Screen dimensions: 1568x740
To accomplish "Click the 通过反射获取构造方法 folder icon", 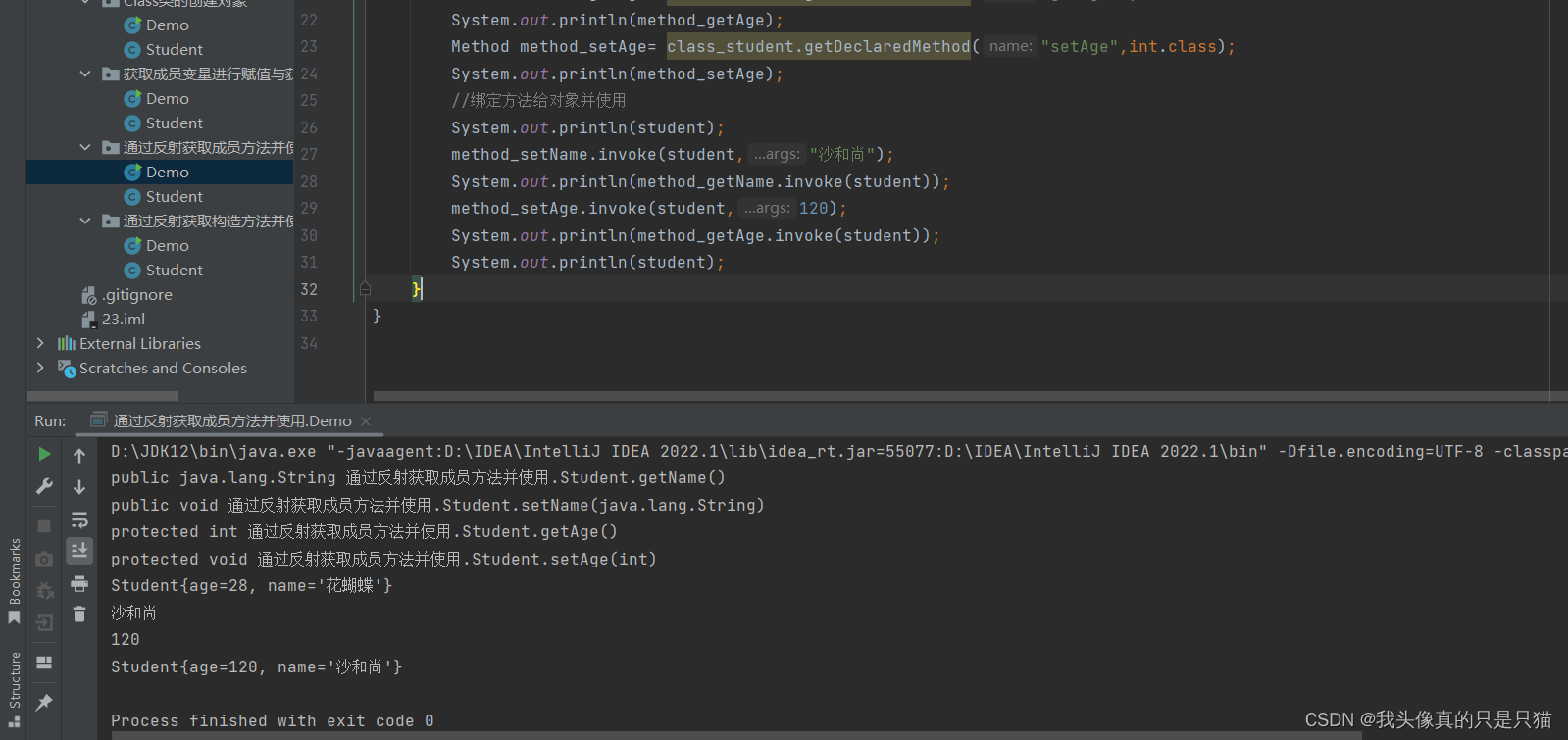I will [x=111, y=221].
